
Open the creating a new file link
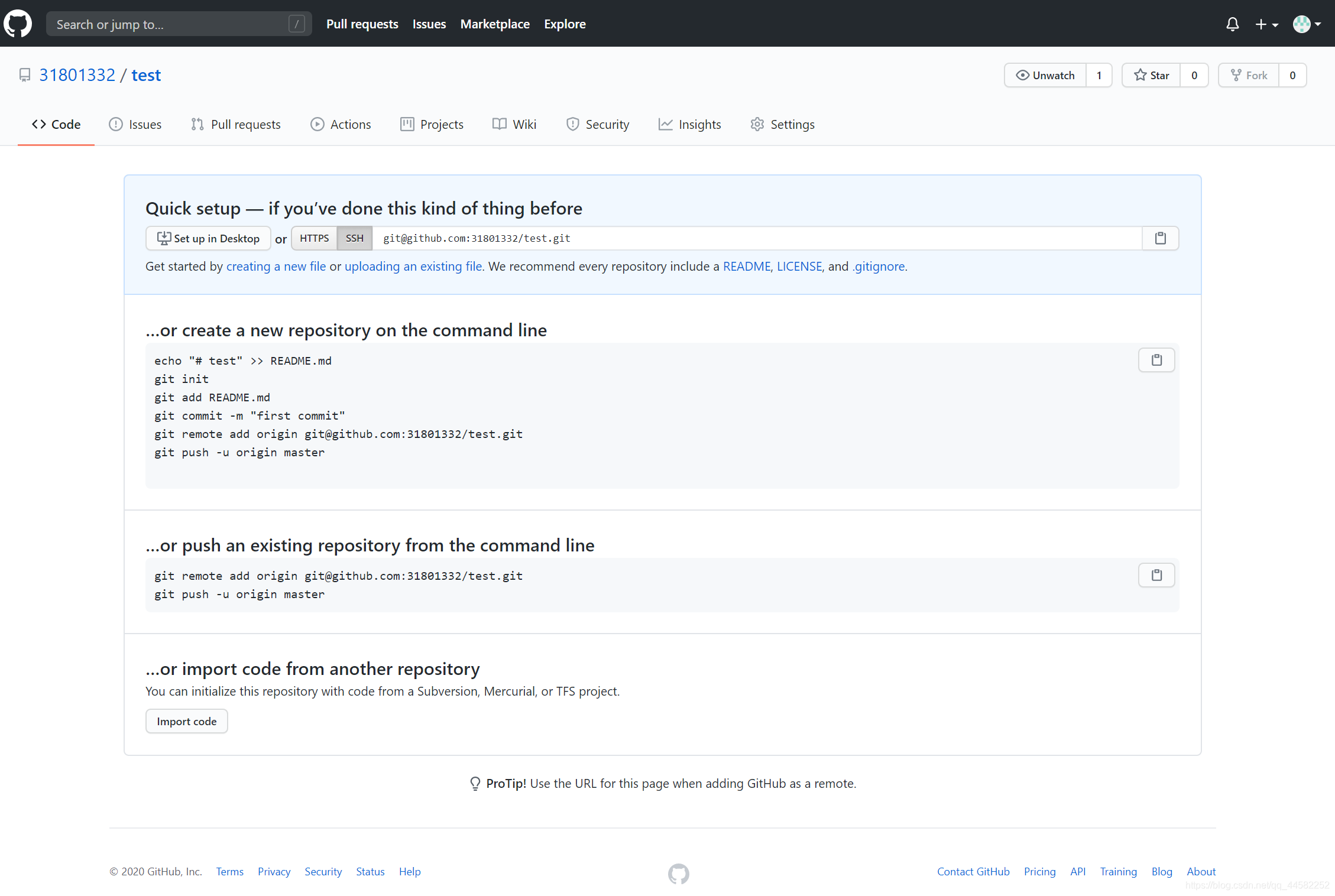coord(276,267)
